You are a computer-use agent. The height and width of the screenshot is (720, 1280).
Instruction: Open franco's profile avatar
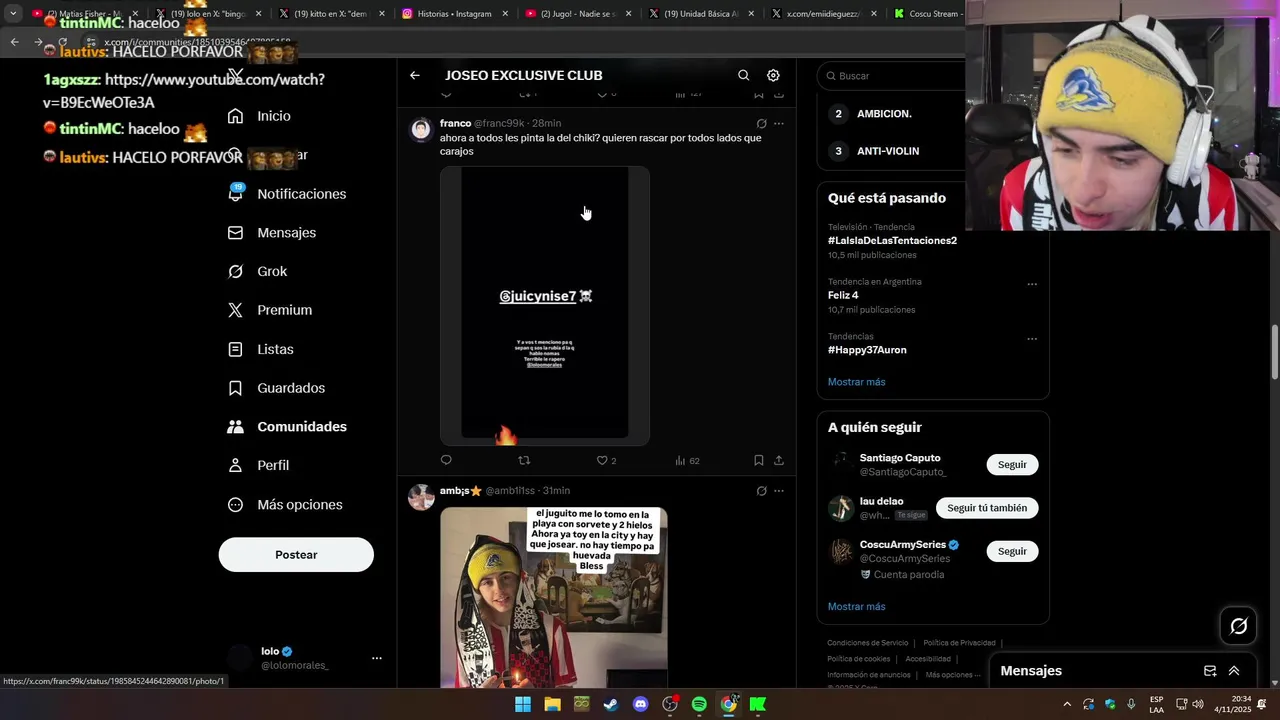421,129
